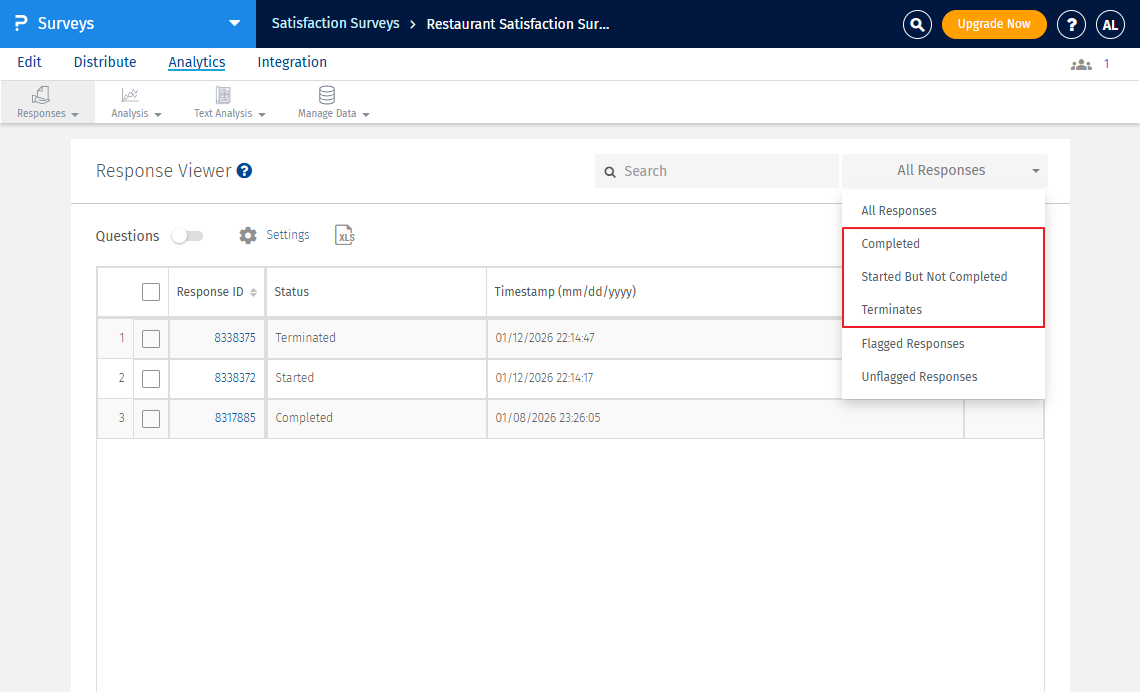Select Completed from the filter list
Viewport: 1140px width, 692px height.
coord(890,244)
